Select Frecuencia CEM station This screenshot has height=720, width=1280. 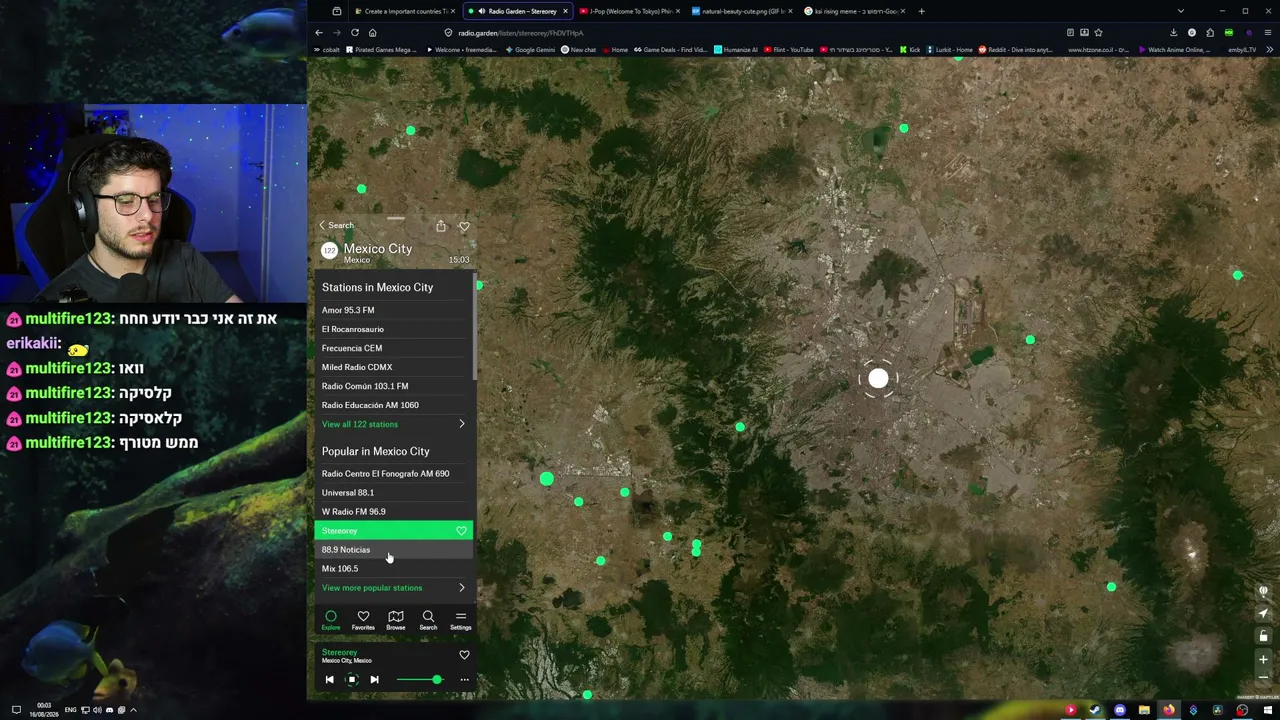pyautogui.click(x=394, y=348)
